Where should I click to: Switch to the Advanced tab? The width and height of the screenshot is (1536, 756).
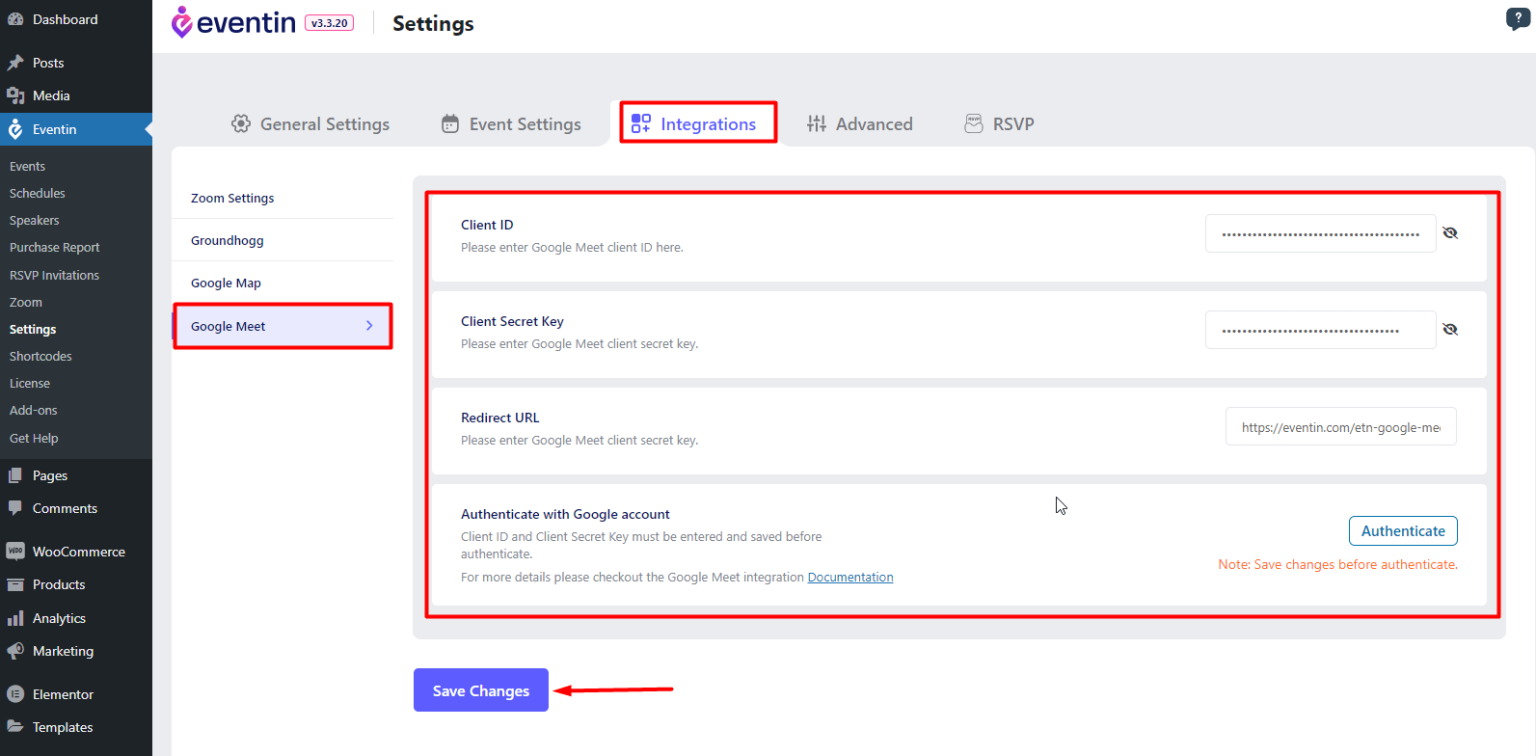pyautogui.click(x=860, y=123)
